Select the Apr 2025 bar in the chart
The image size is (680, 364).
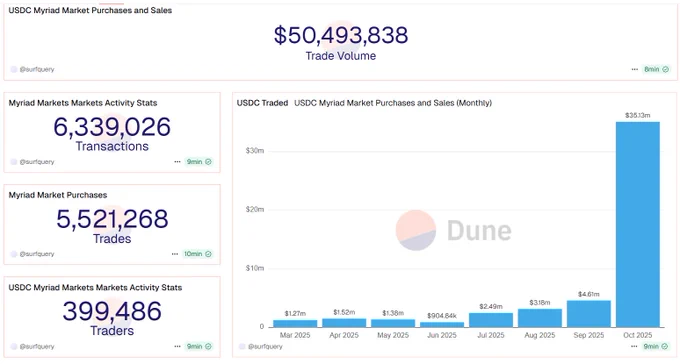pos(344,323)
